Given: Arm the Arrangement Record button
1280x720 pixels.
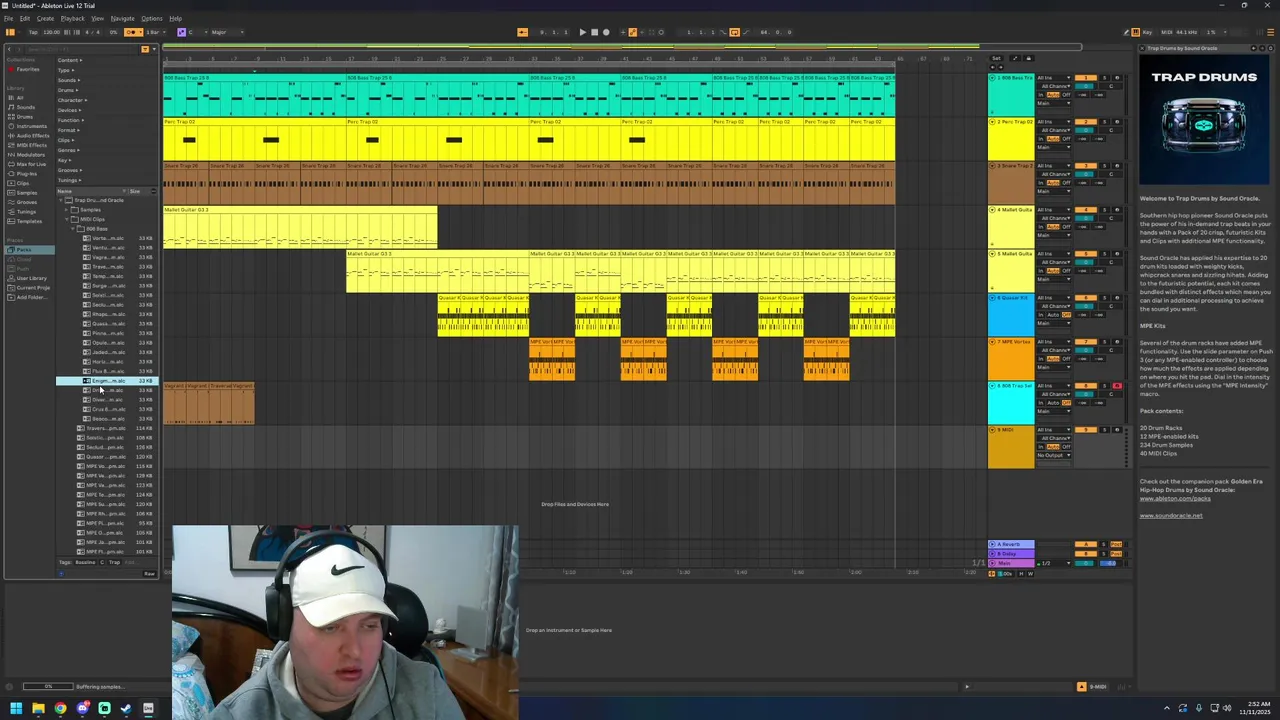Looking at the screenshot, I should click(606, 32).
